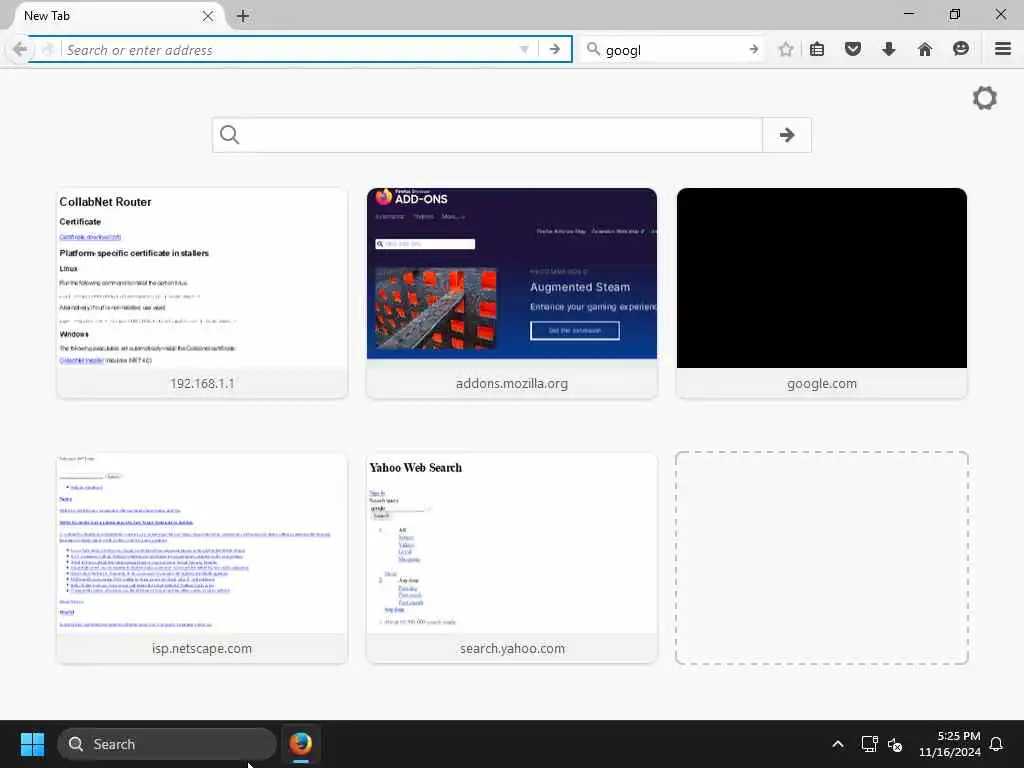This screenshot has height=768, width=1024.
Task: Click the search magnifier icon beside 'googl'
Action: [593, 50]
